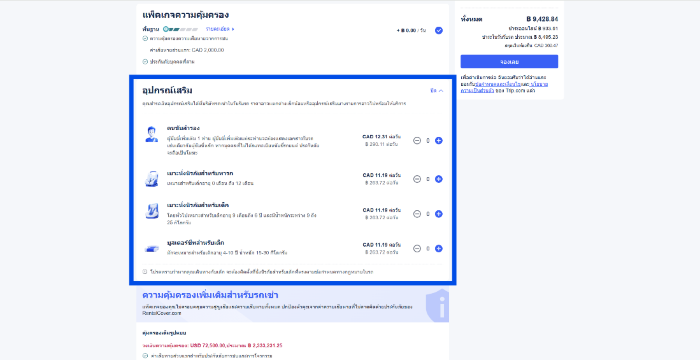This screenshot has width=700, height=360.
Task: Click the booster seat icon
Action: point(152,248)
